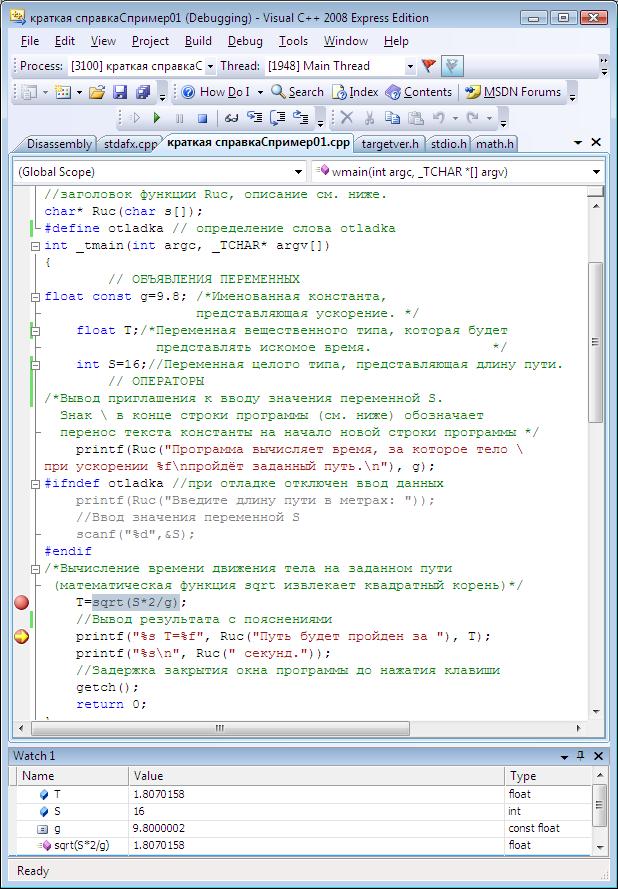Image resolution: width=618 pixels, height=889 pixels.
Task: Click the Step Over icon
Action: tap(277, 118)
